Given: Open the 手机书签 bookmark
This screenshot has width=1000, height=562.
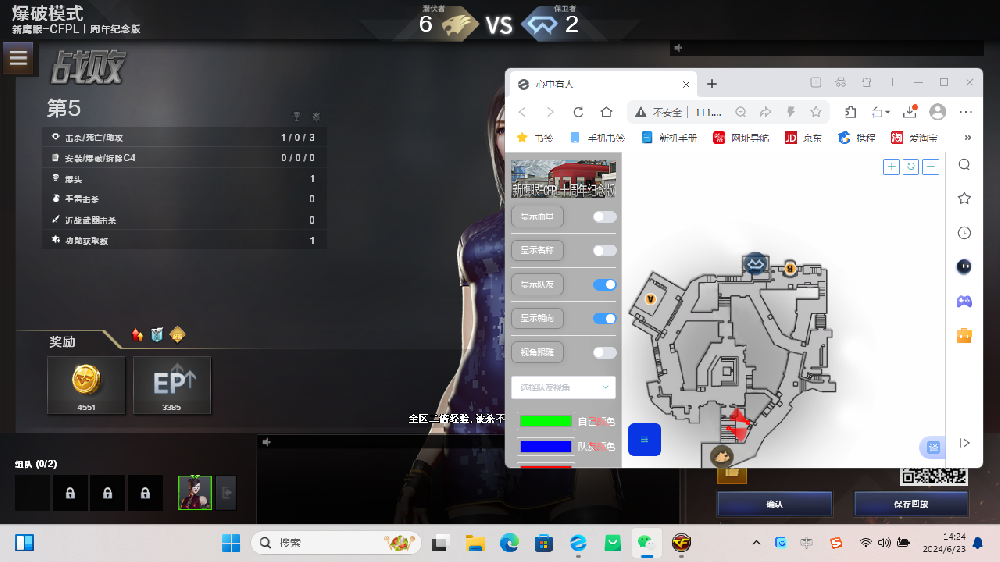Looking at the screenshot, I should (598, 138).
